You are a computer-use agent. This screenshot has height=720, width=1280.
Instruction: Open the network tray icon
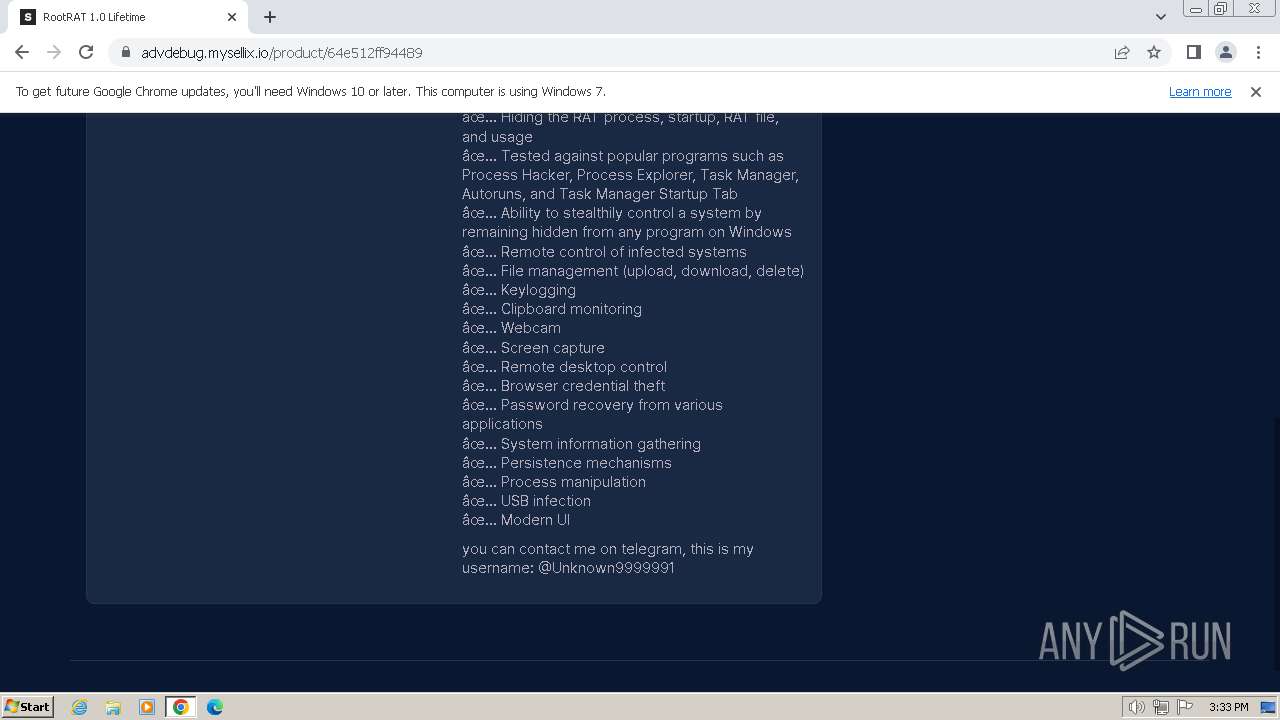(1161, 707)
